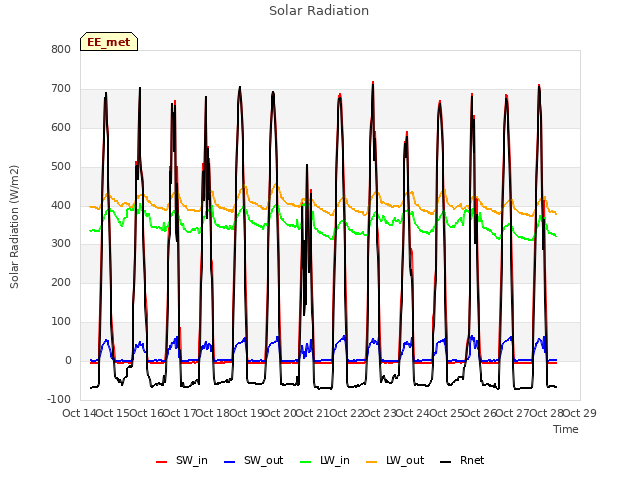640x480 pixels.
Task: Click the green LW_in legend swatch
Action: point(305,462)
